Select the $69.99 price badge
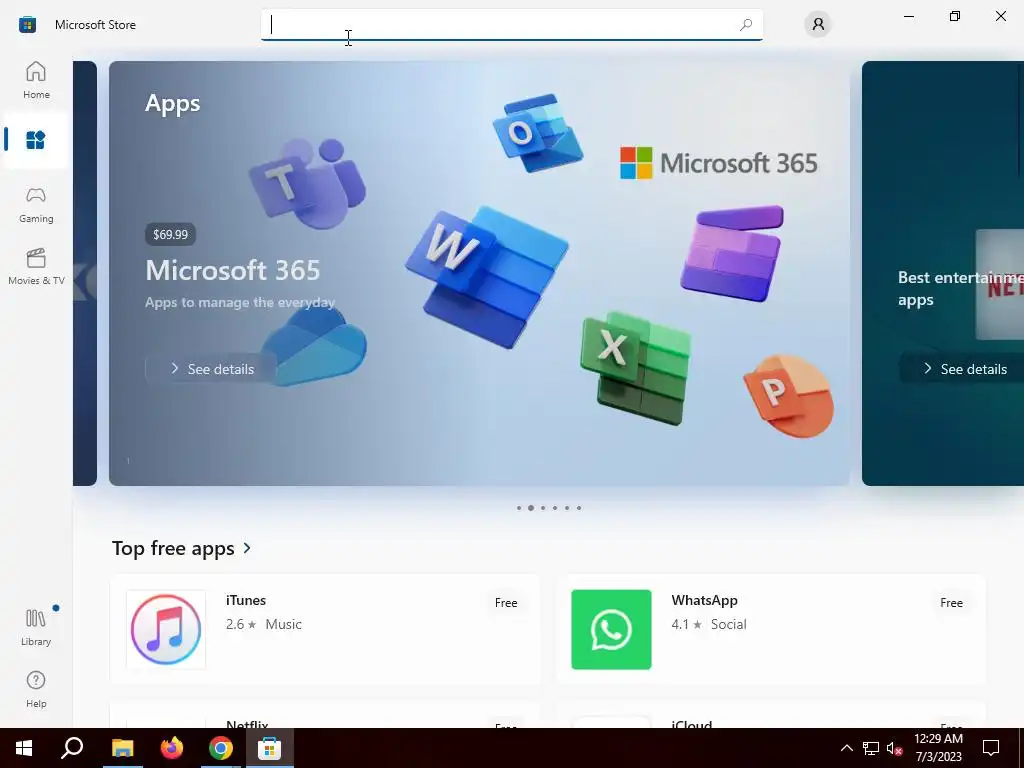This screenshot has height=768, width=1024. pos(170,234)
